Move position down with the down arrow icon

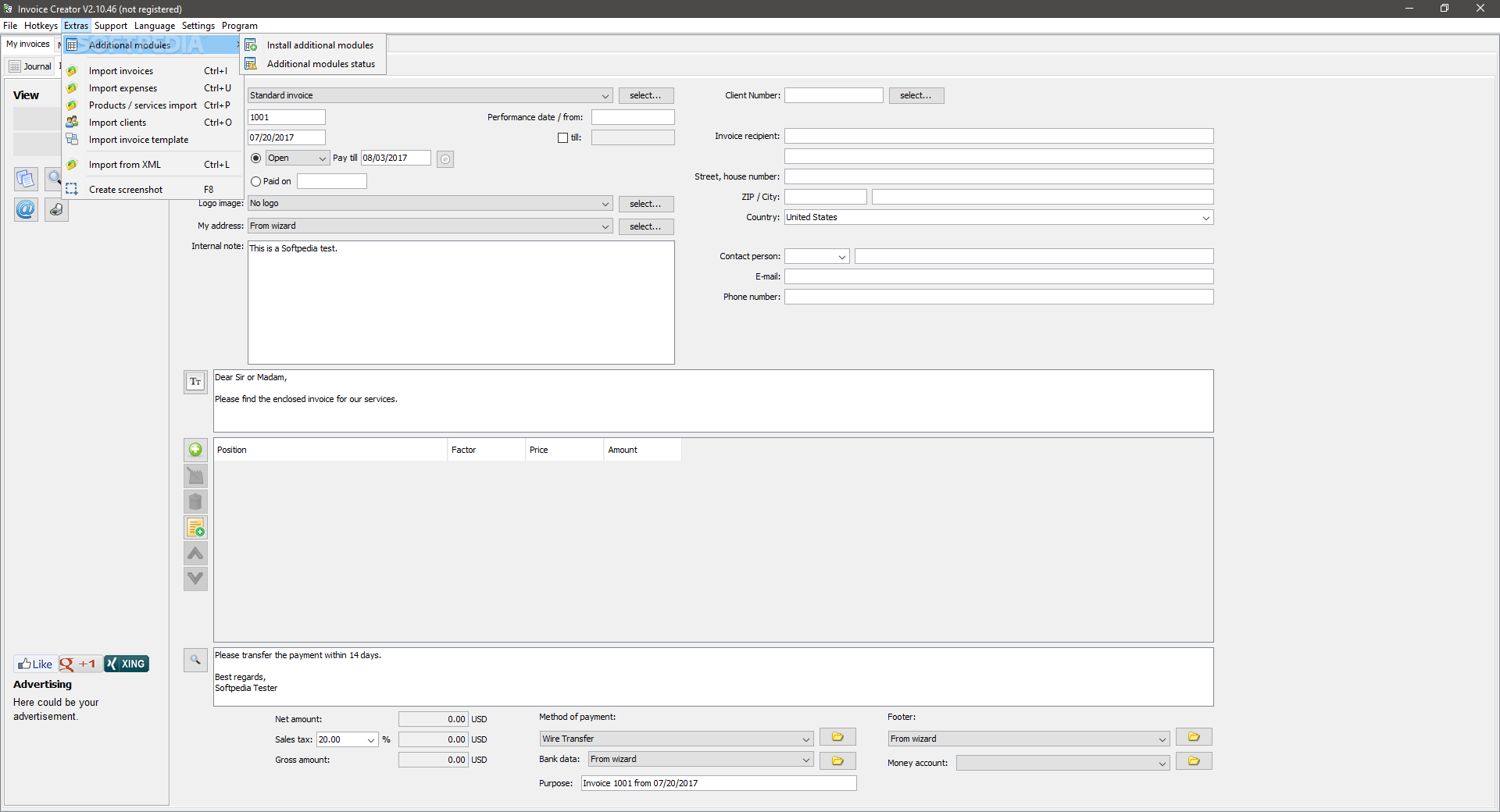tap(195, 579)
